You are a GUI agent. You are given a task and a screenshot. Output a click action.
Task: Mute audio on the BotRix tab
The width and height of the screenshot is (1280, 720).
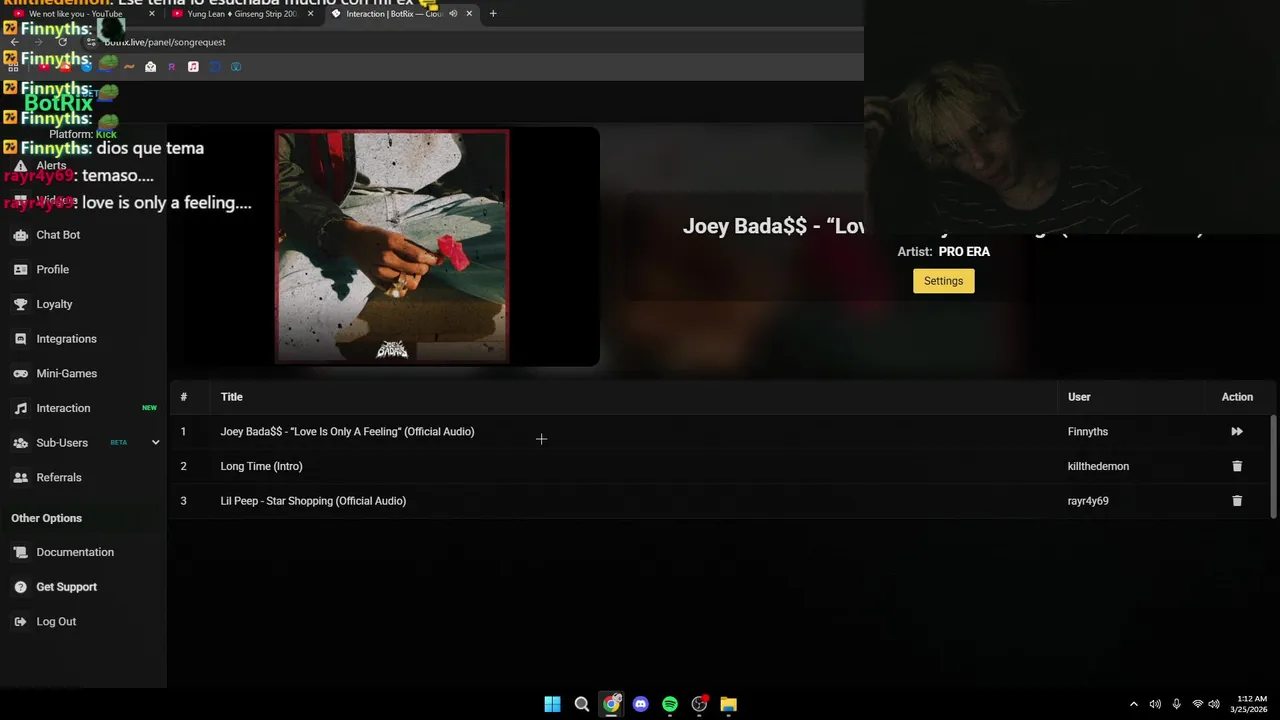click(453, 14)
